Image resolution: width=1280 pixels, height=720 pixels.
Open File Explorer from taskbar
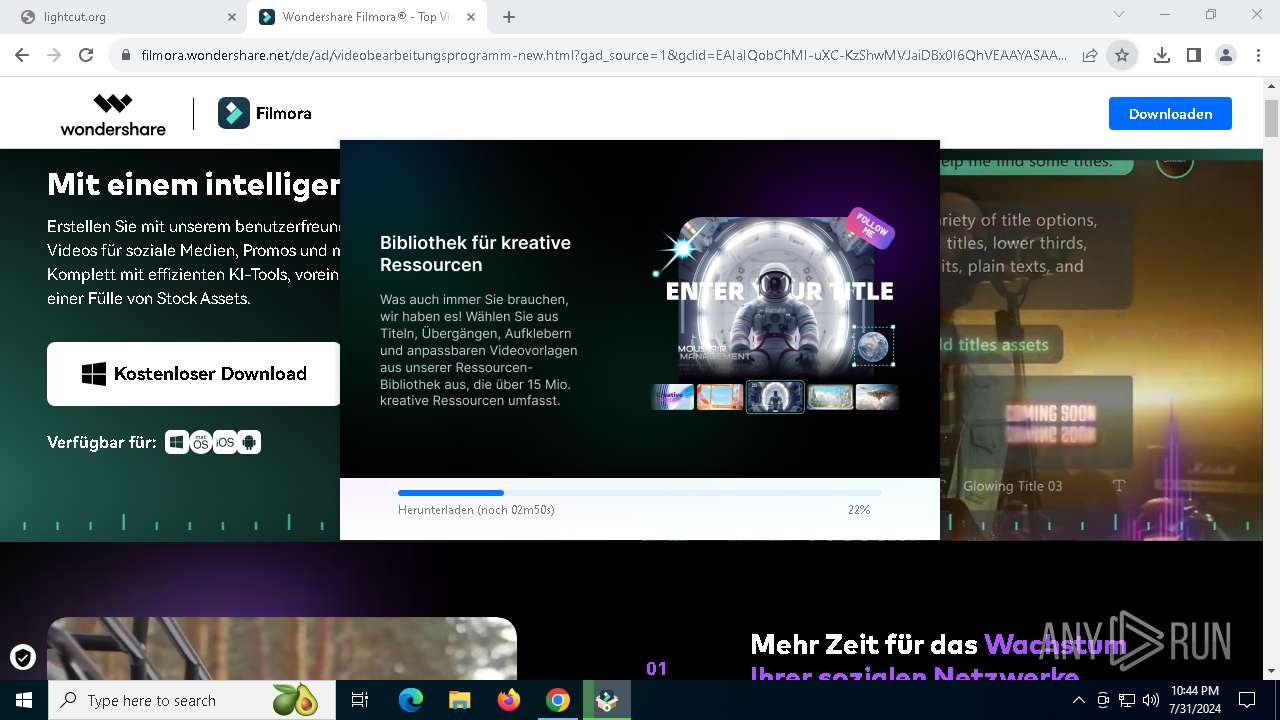pyautogui.click(x=459, y=700)
